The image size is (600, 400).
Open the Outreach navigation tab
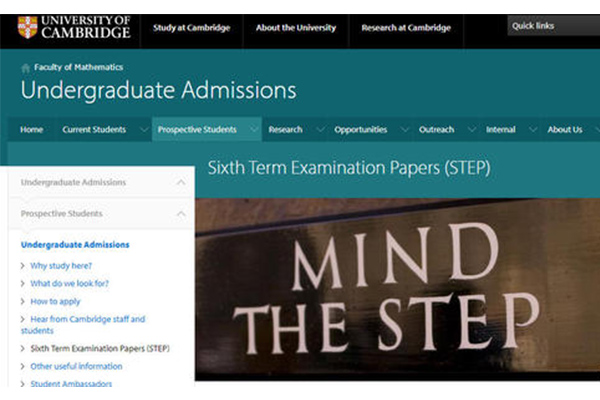pos(437,129)
